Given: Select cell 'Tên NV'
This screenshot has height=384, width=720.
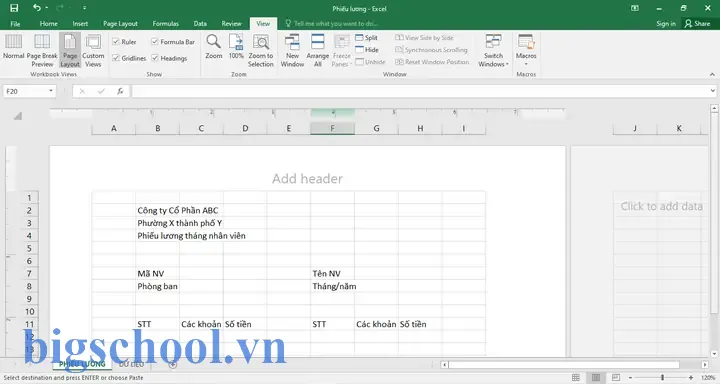Looking at the screenshot, I should 332,273.
